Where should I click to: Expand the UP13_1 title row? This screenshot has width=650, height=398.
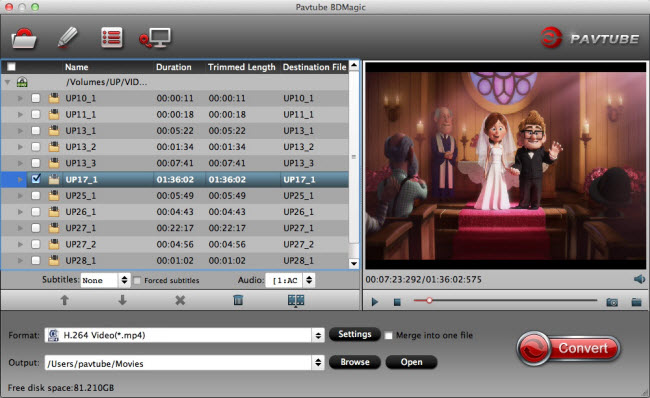[20, 131]
